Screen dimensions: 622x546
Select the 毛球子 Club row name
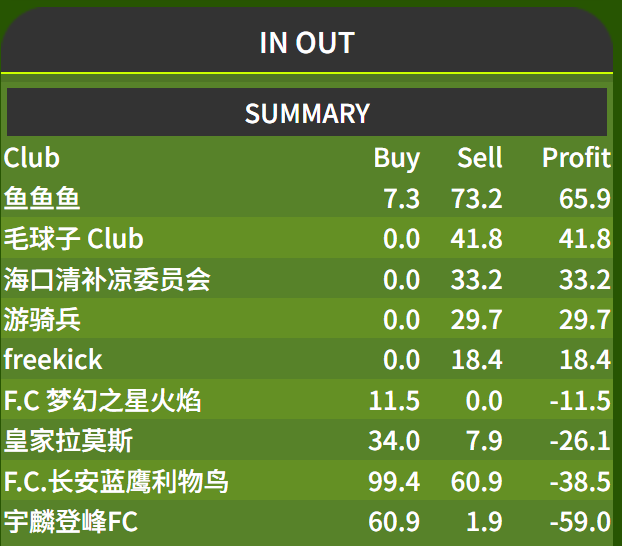click(73, 238)
